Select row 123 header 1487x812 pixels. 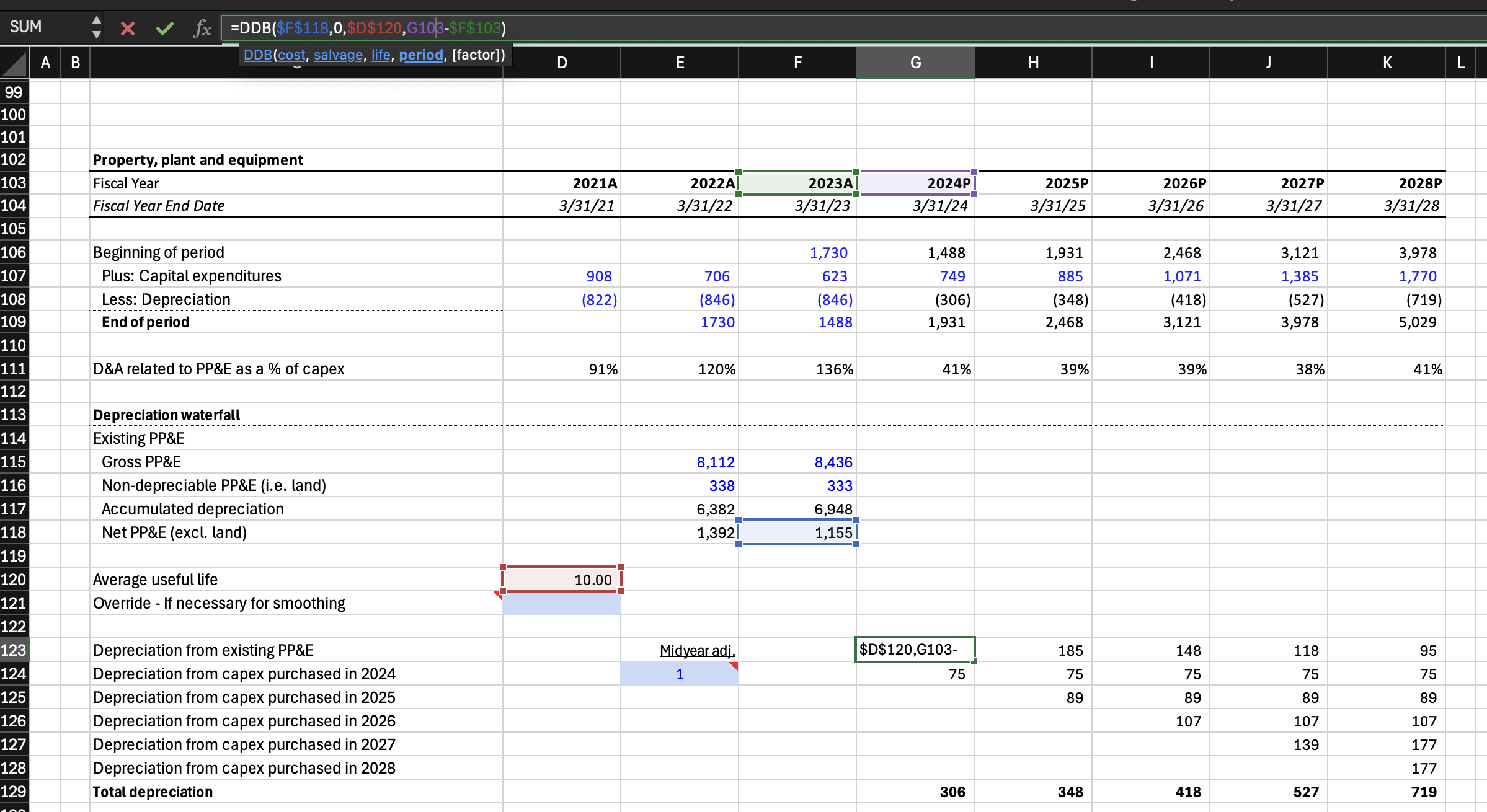[14, 650]
